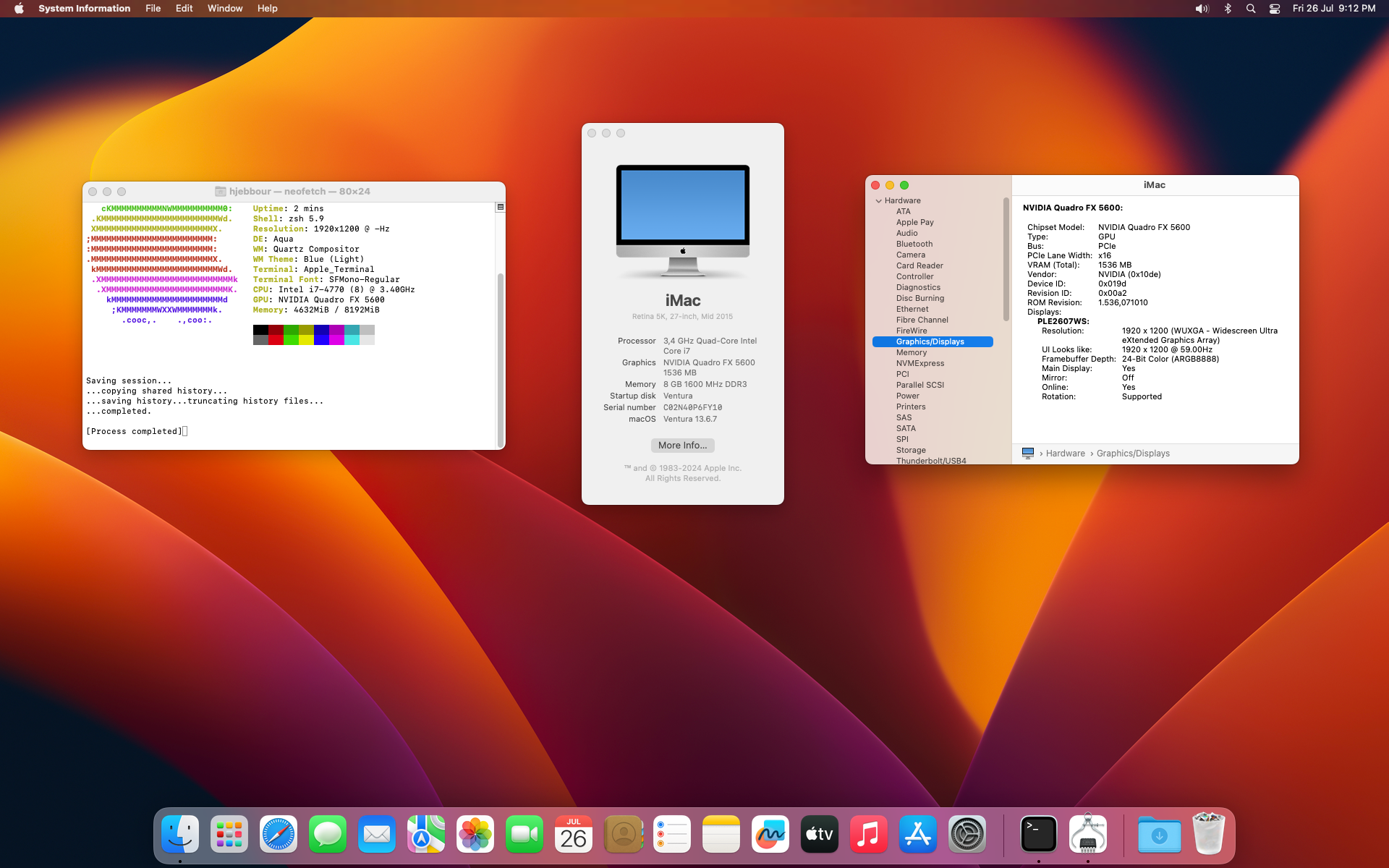Viewport: 1389px width, 868px height.
Task: Click the red color block in neofetch
Action: click(x=276, y=339)
